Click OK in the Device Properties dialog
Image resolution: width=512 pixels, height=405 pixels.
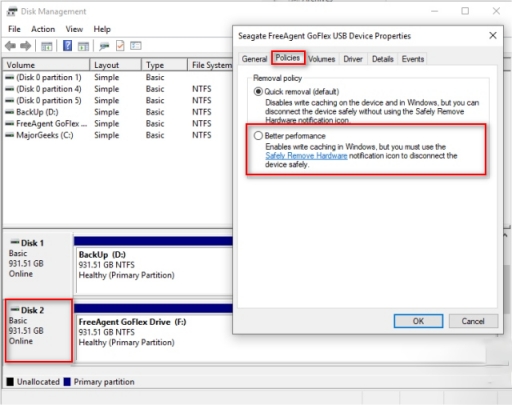click(x=418, y=321)
